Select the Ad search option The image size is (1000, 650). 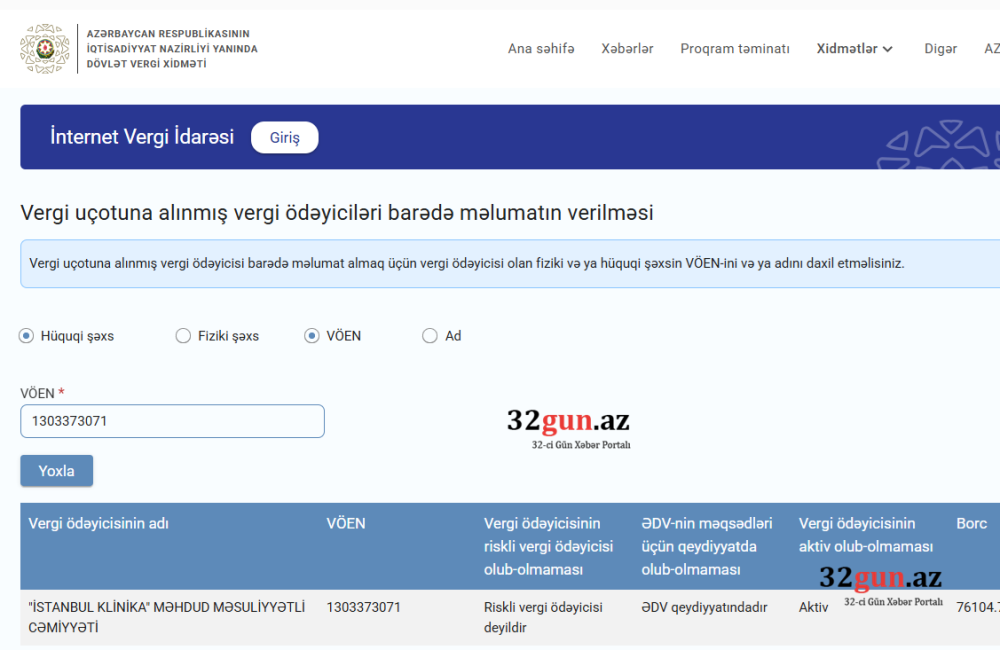point(429,336)
